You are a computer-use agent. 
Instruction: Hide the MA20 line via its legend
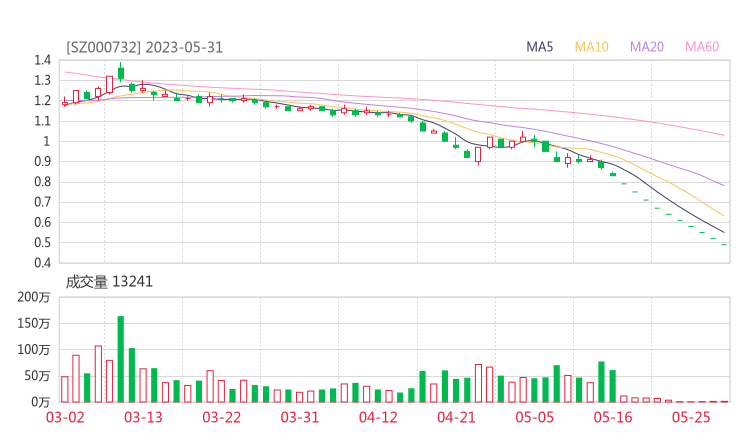click(647, 46)
